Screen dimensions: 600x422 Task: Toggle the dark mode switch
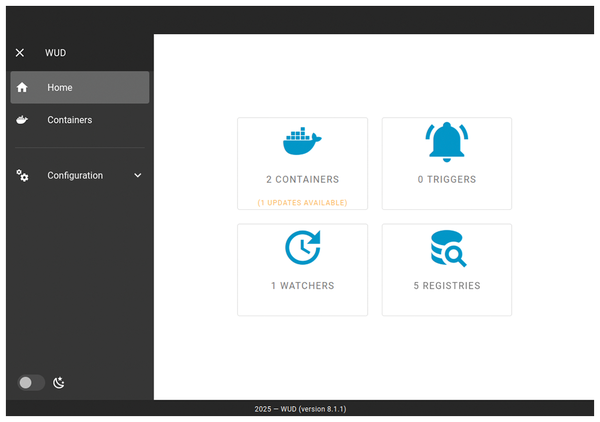(30, 382)
